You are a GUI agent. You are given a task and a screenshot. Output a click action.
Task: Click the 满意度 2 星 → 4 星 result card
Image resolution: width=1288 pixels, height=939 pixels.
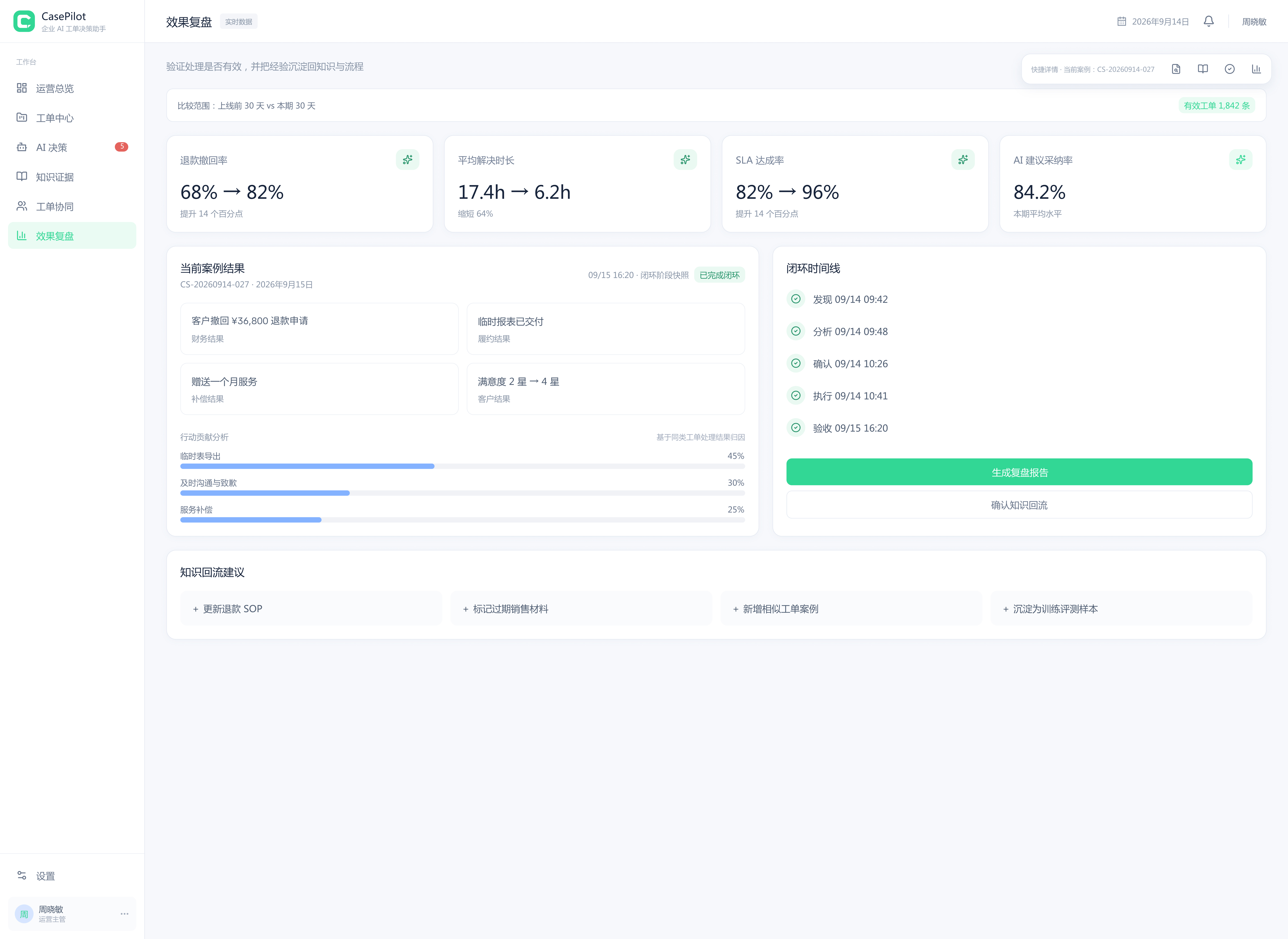(x=606, y=389)
